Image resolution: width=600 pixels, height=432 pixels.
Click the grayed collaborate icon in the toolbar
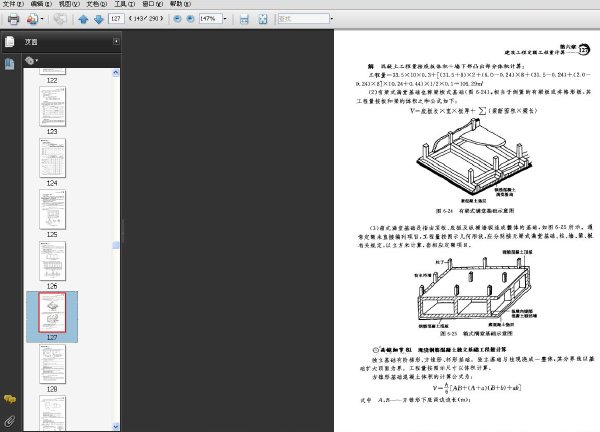[x=60, y=19]
